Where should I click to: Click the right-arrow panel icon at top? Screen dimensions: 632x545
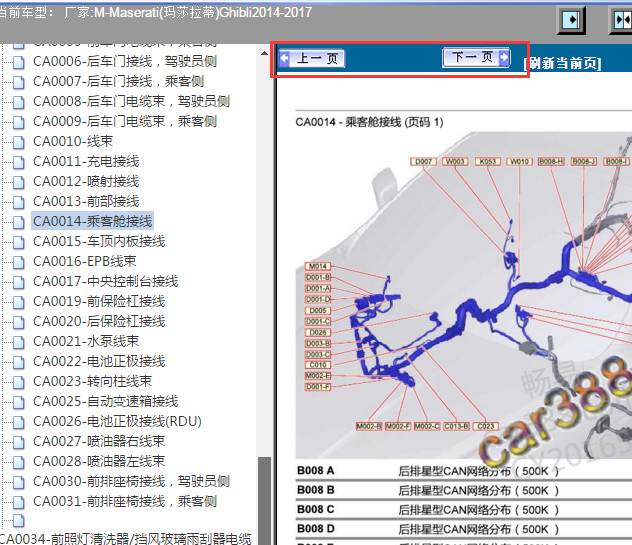[x=571, y=20]
